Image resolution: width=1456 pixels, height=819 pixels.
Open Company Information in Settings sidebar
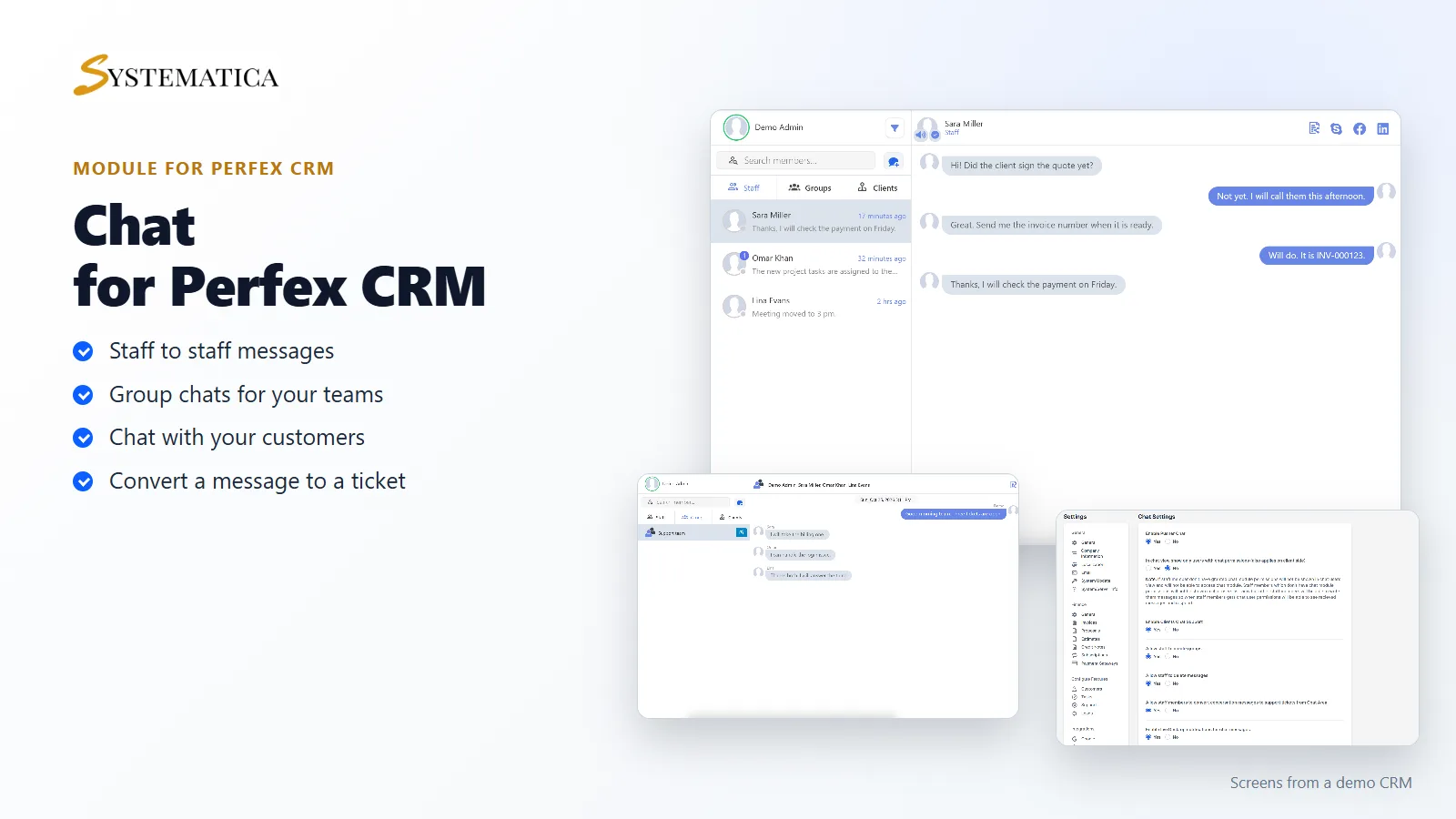(x=1091, y=553)
